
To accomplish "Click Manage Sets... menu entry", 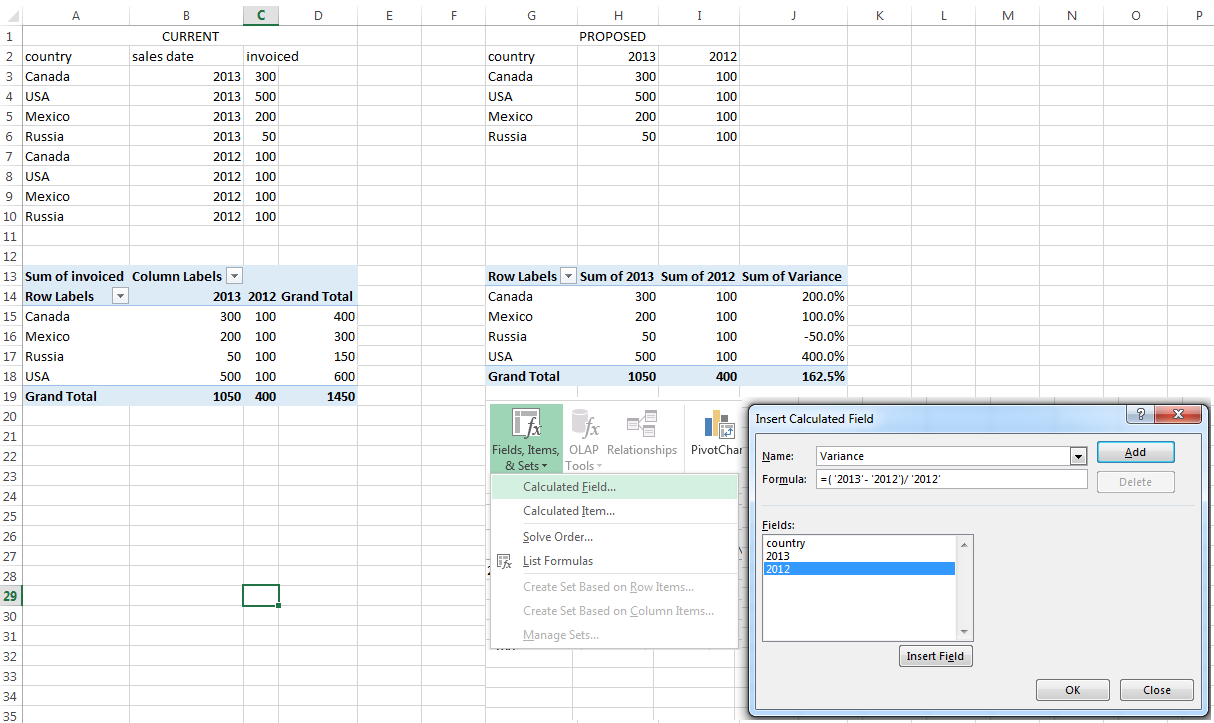I will coord(614,635).
